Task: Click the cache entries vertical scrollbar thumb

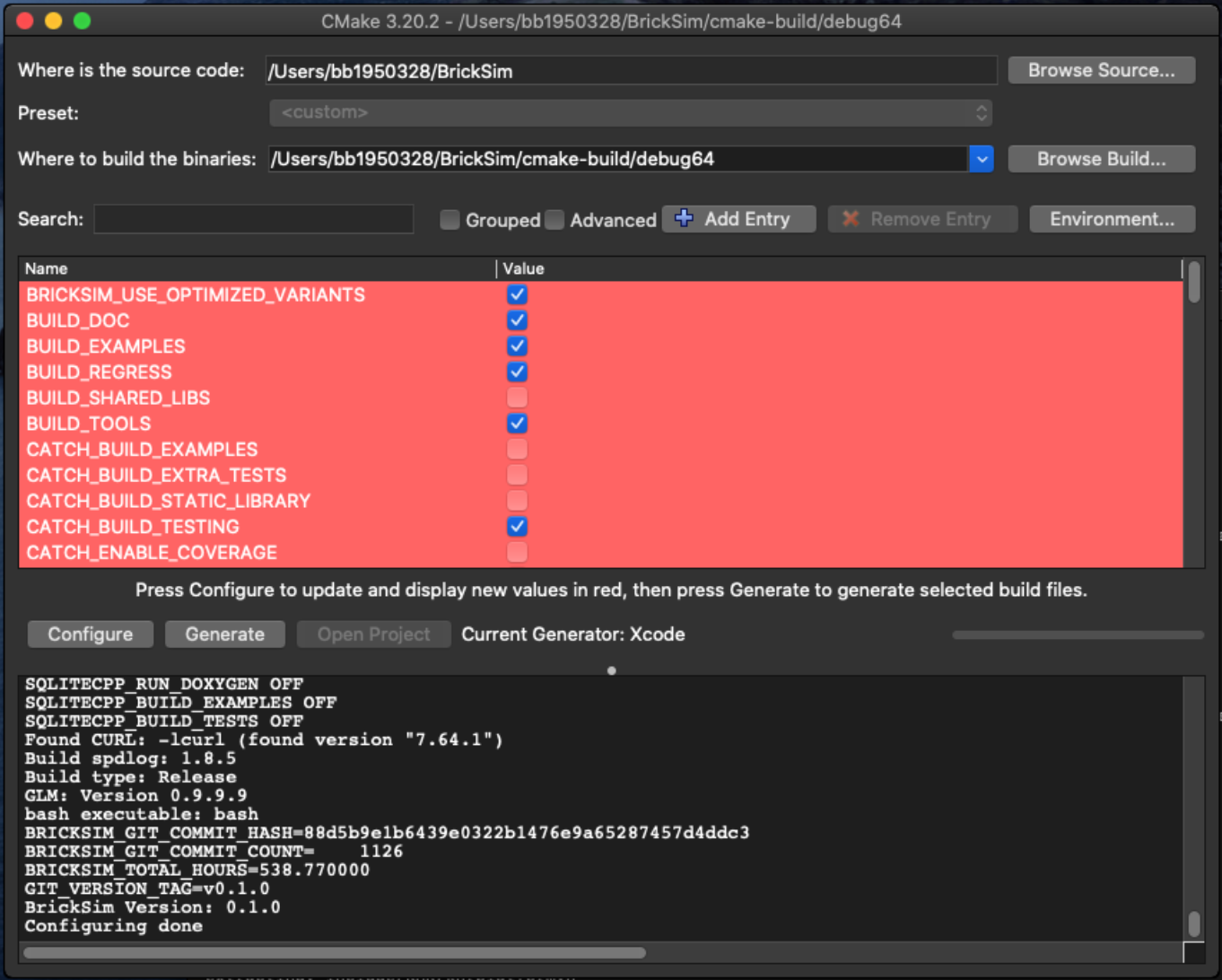Action: [1193, 282]
